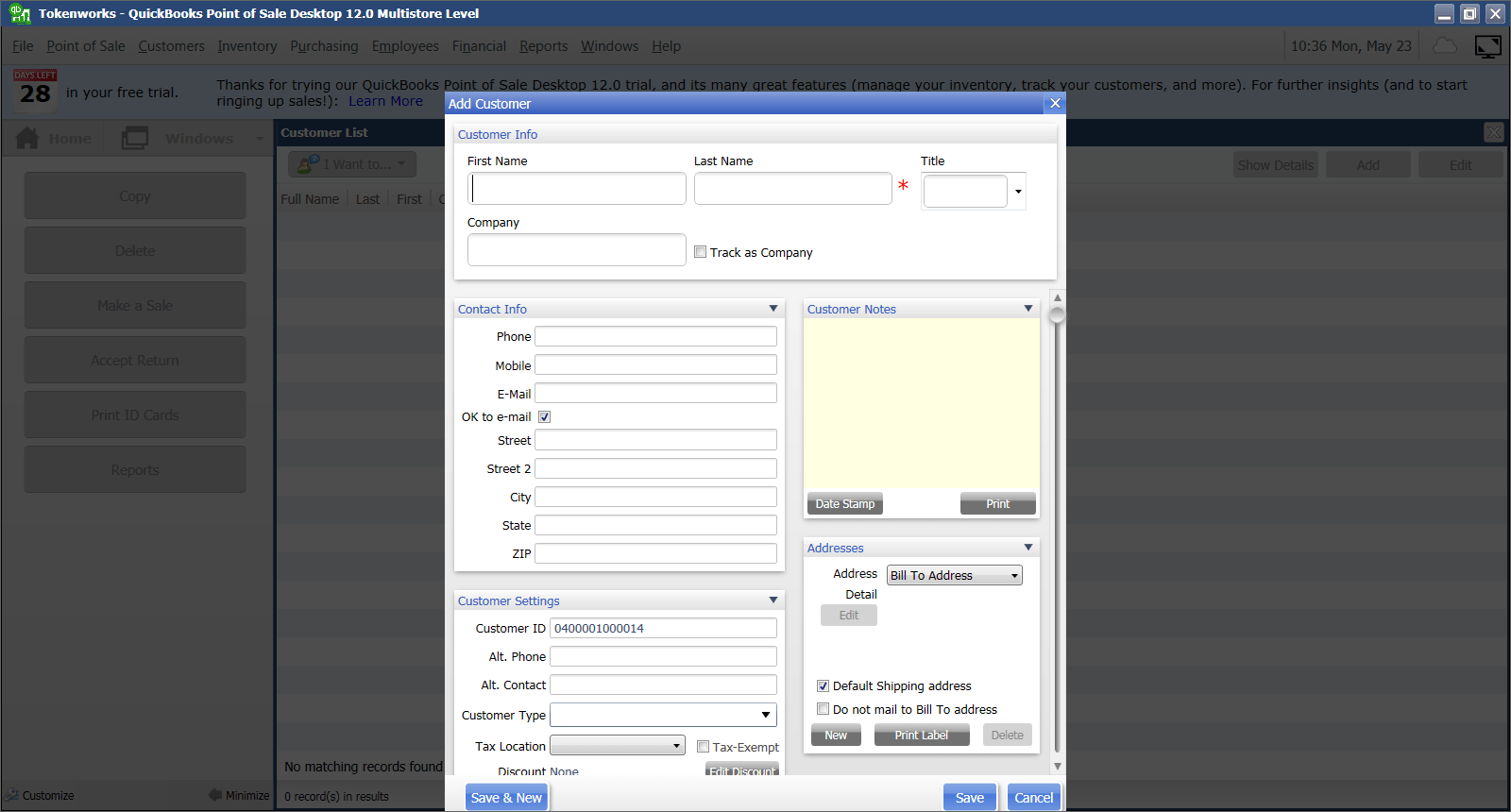
Task: Open the File menu
Action: (23, 46)
